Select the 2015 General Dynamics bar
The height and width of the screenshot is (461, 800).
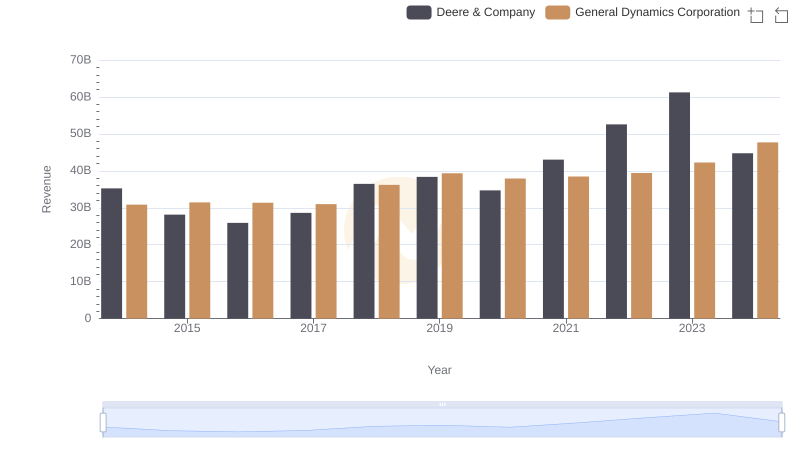tap(199, 261)
